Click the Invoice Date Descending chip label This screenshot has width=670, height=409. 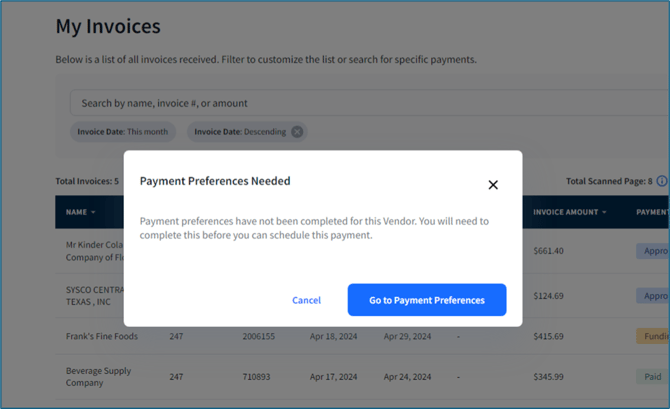[240, 132]
